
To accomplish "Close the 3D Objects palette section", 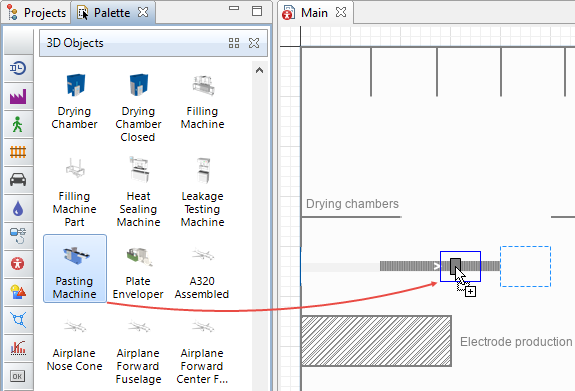I will pos(254,43).
